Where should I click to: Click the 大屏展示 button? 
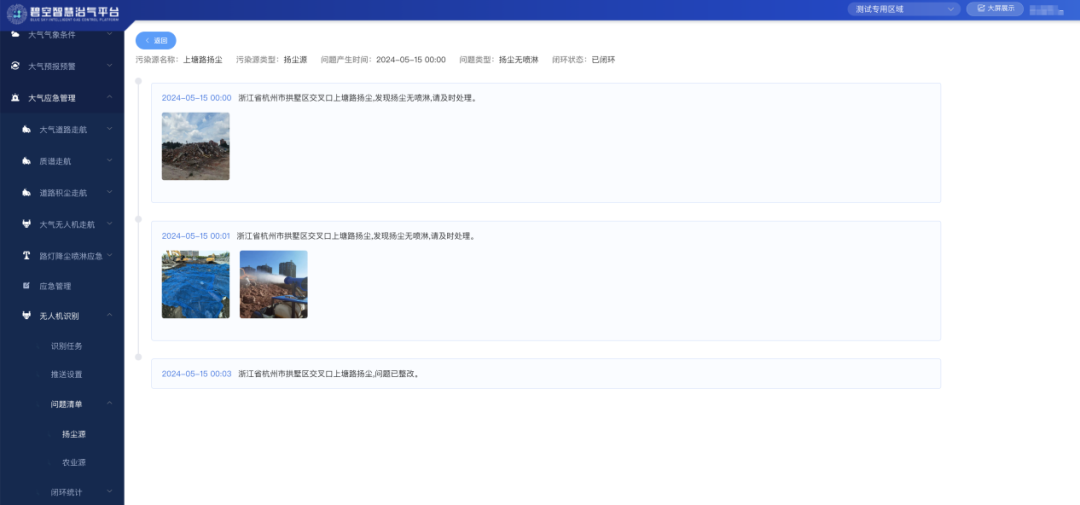pos(995,9)
